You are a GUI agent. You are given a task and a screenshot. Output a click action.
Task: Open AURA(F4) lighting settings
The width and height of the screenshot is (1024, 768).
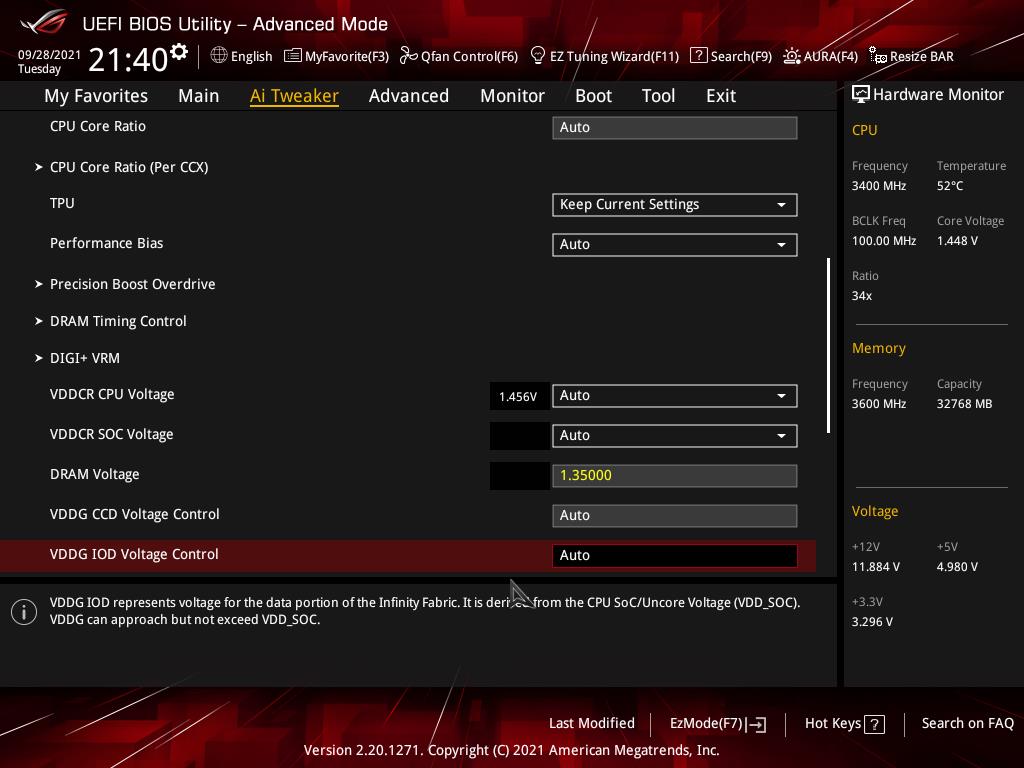(x=820, y=56)
